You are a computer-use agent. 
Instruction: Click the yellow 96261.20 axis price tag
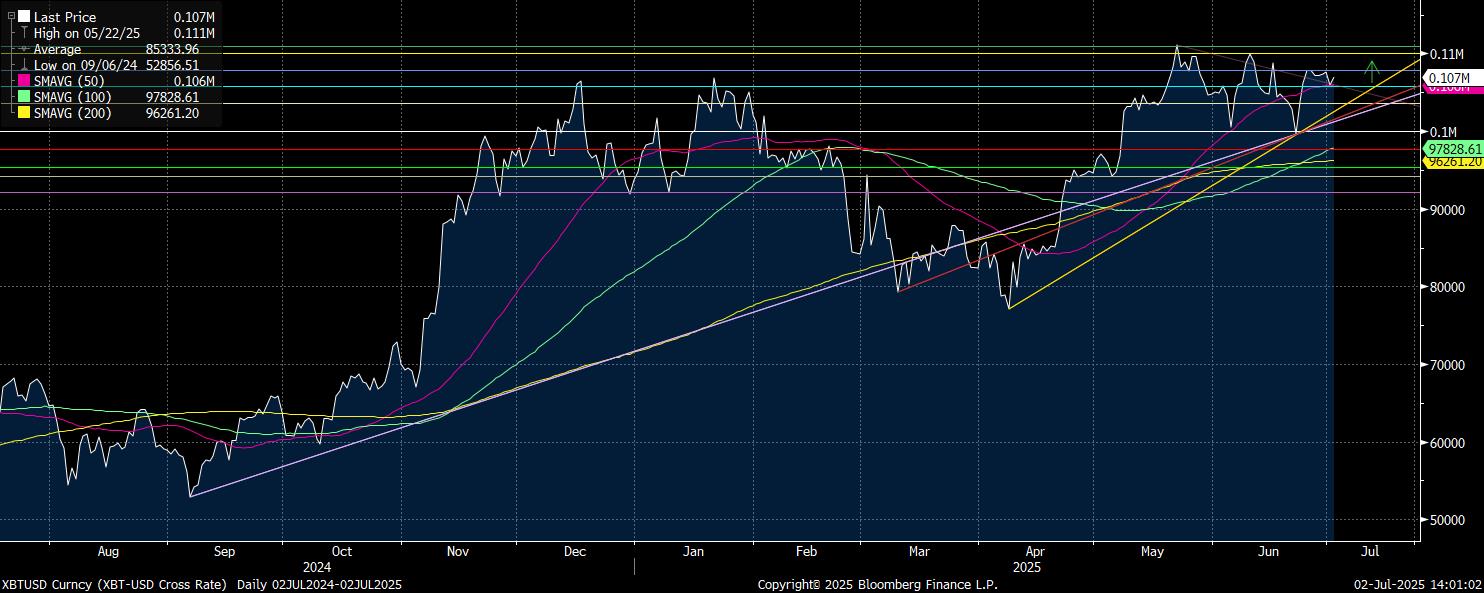(x=1453, y=162)
